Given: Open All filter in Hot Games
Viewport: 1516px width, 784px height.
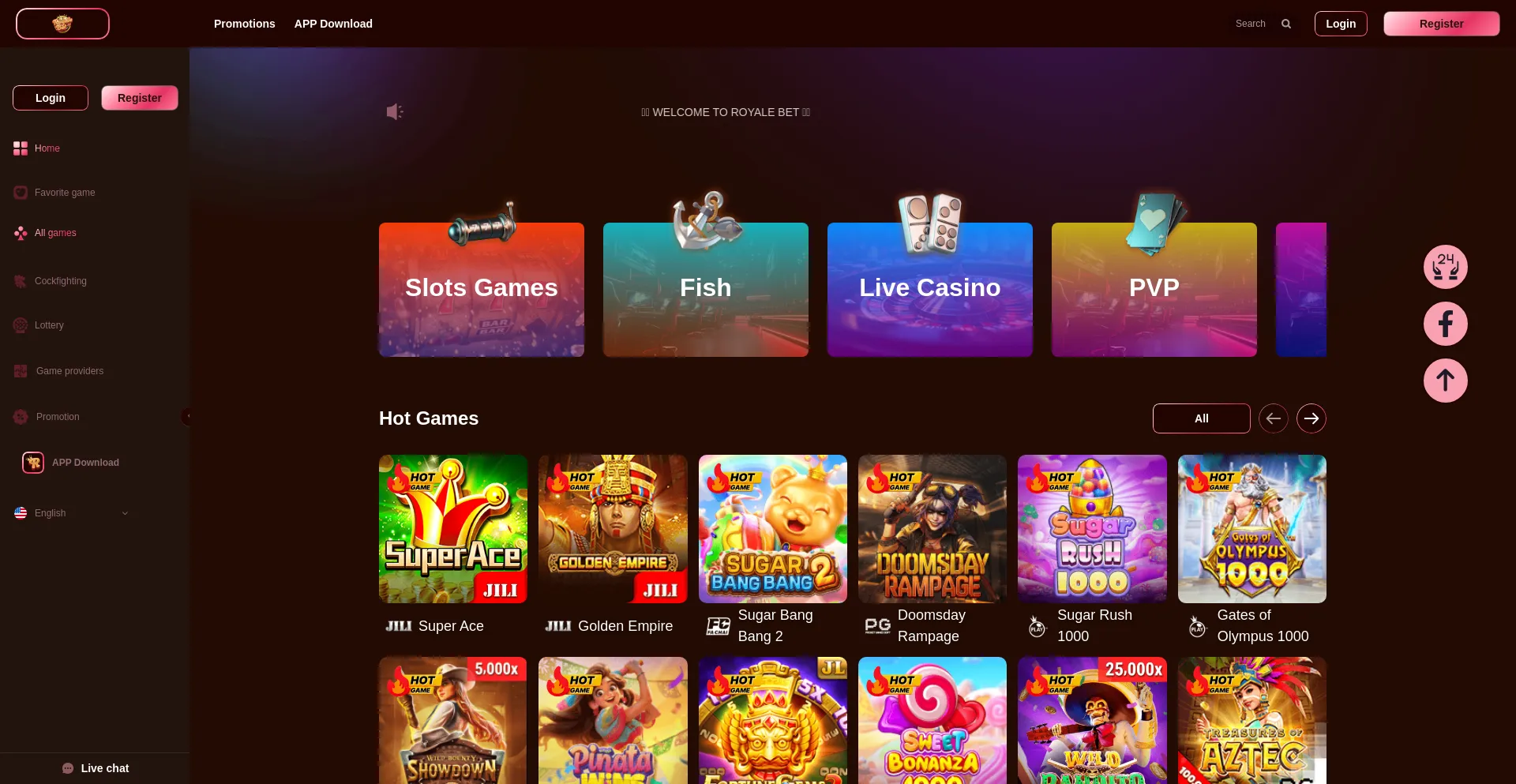Looking at the screenshot, I should point(1202,418).
